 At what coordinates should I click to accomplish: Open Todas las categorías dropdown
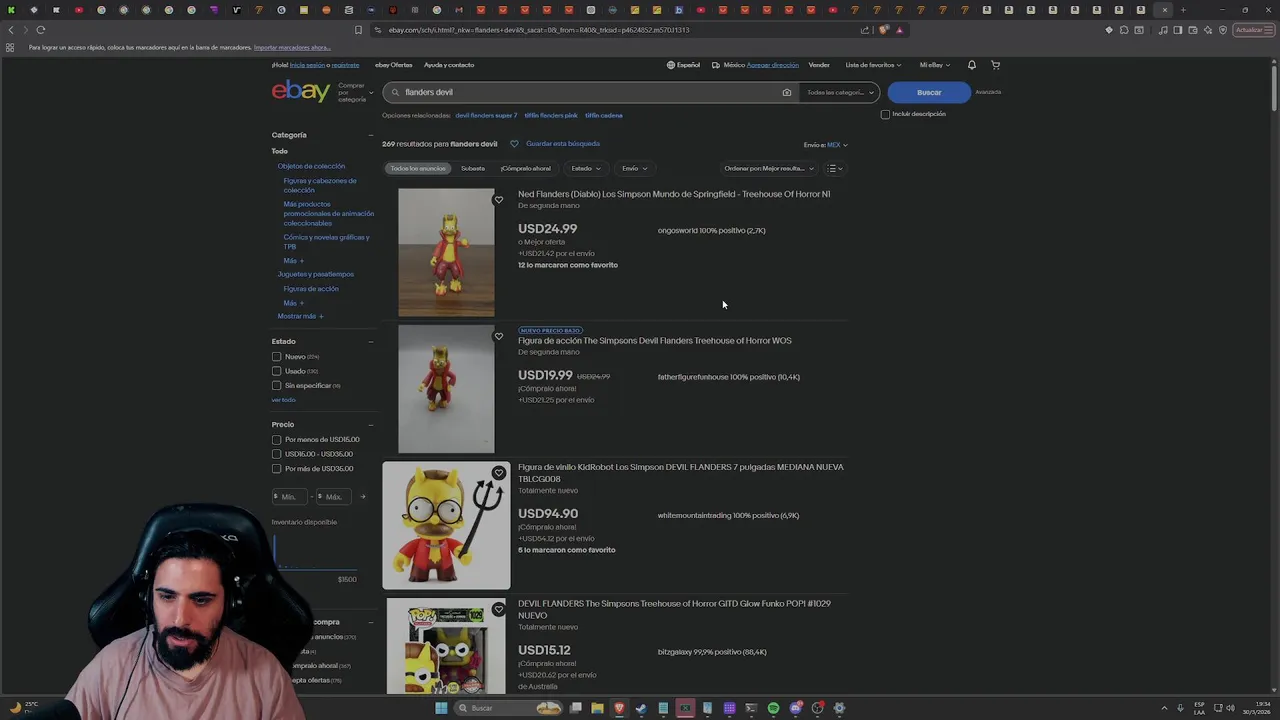(x=840, y=92)
